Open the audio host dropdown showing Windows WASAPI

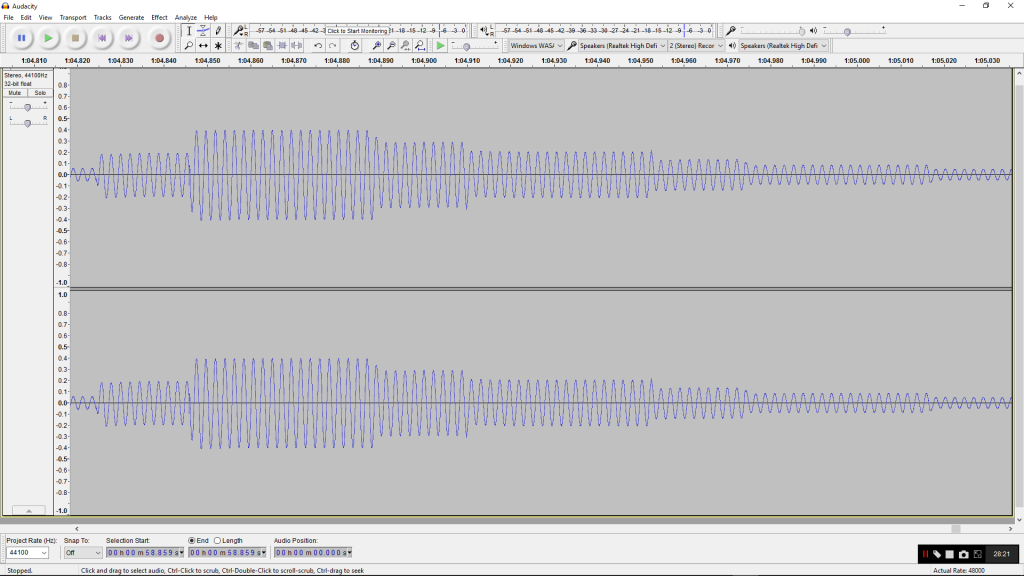[x=536, y=44]
